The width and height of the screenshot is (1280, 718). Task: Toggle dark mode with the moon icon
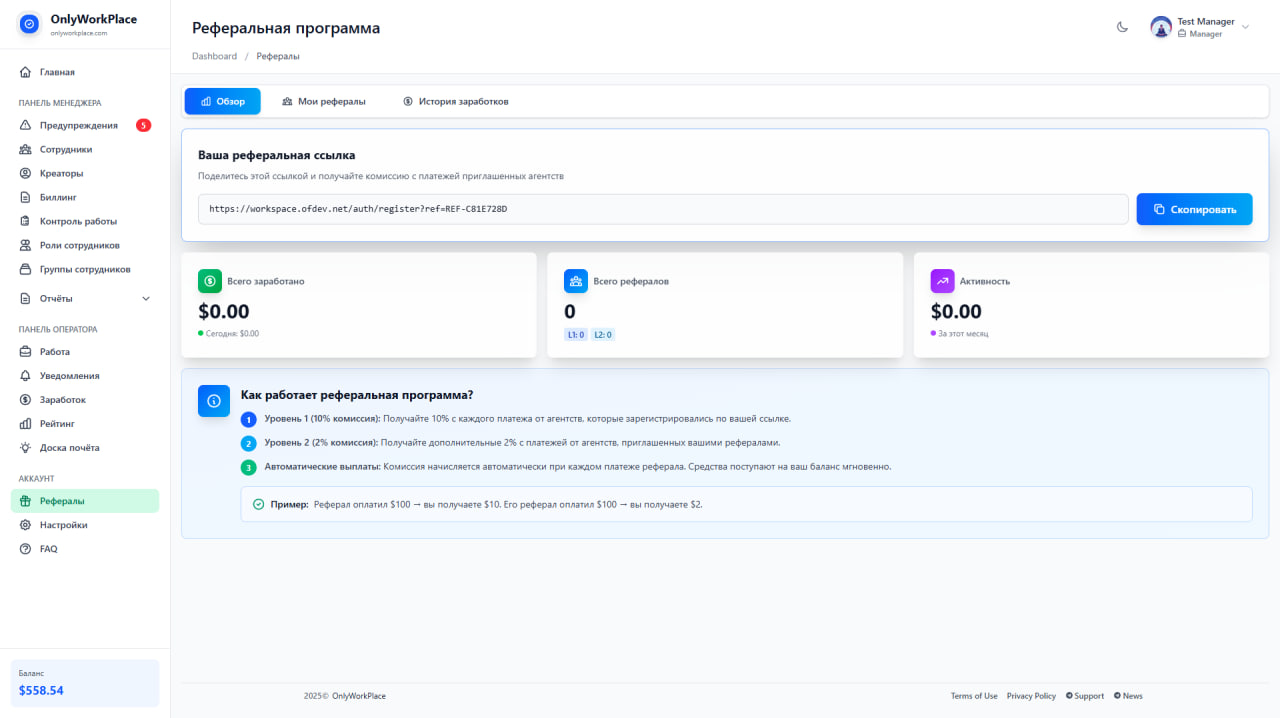point(1122,28)
